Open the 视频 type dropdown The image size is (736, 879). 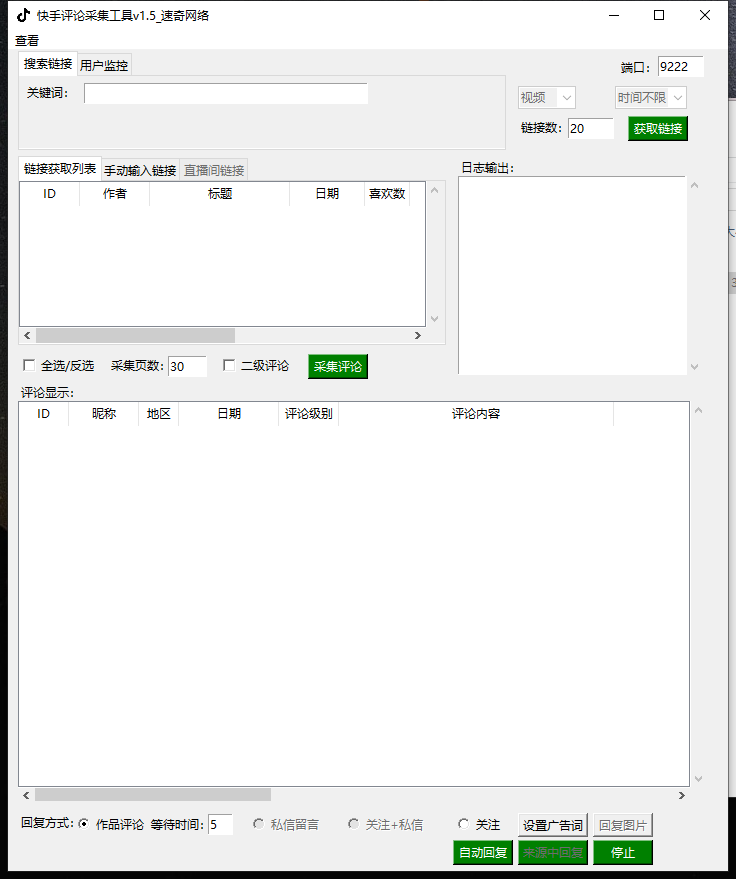pyautogui.click(x=546, y=98)
